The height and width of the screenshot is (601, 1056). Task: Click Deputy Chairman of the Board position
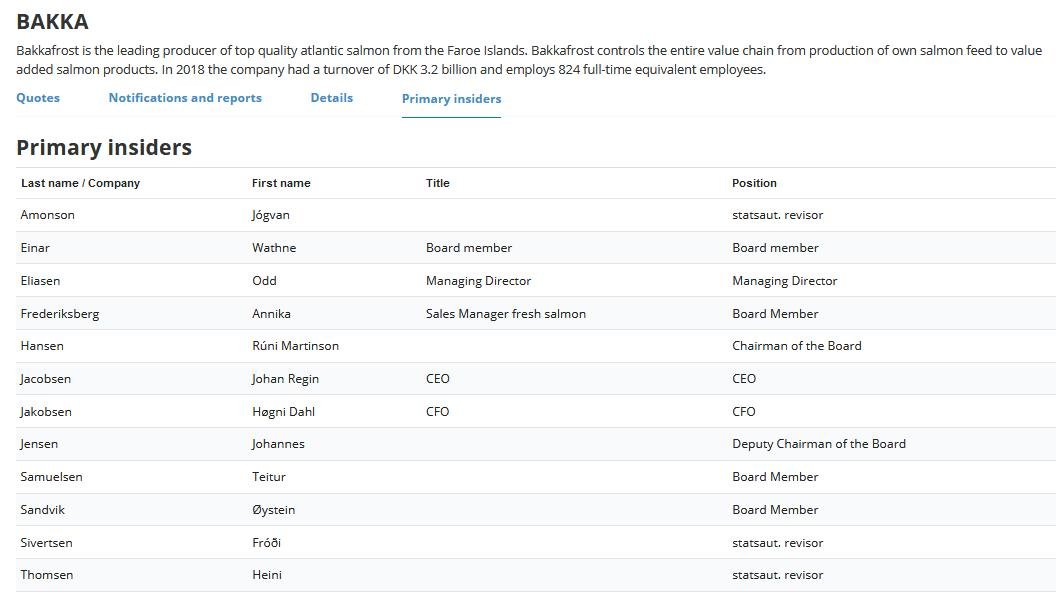pyautogui.click(x=818, y=444)
